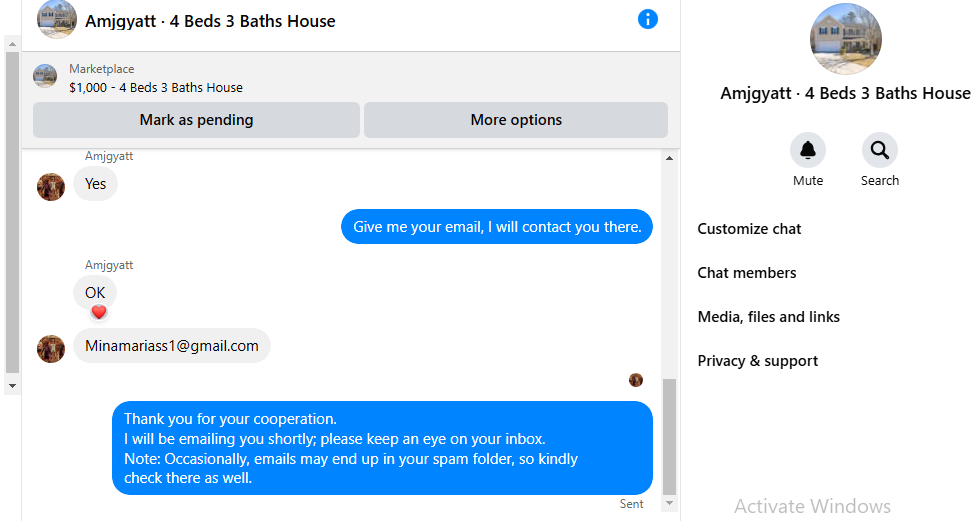Click the left panel scrollbar down arrow
The height and width of the screenshot is (521, 976).
point(12,386)
